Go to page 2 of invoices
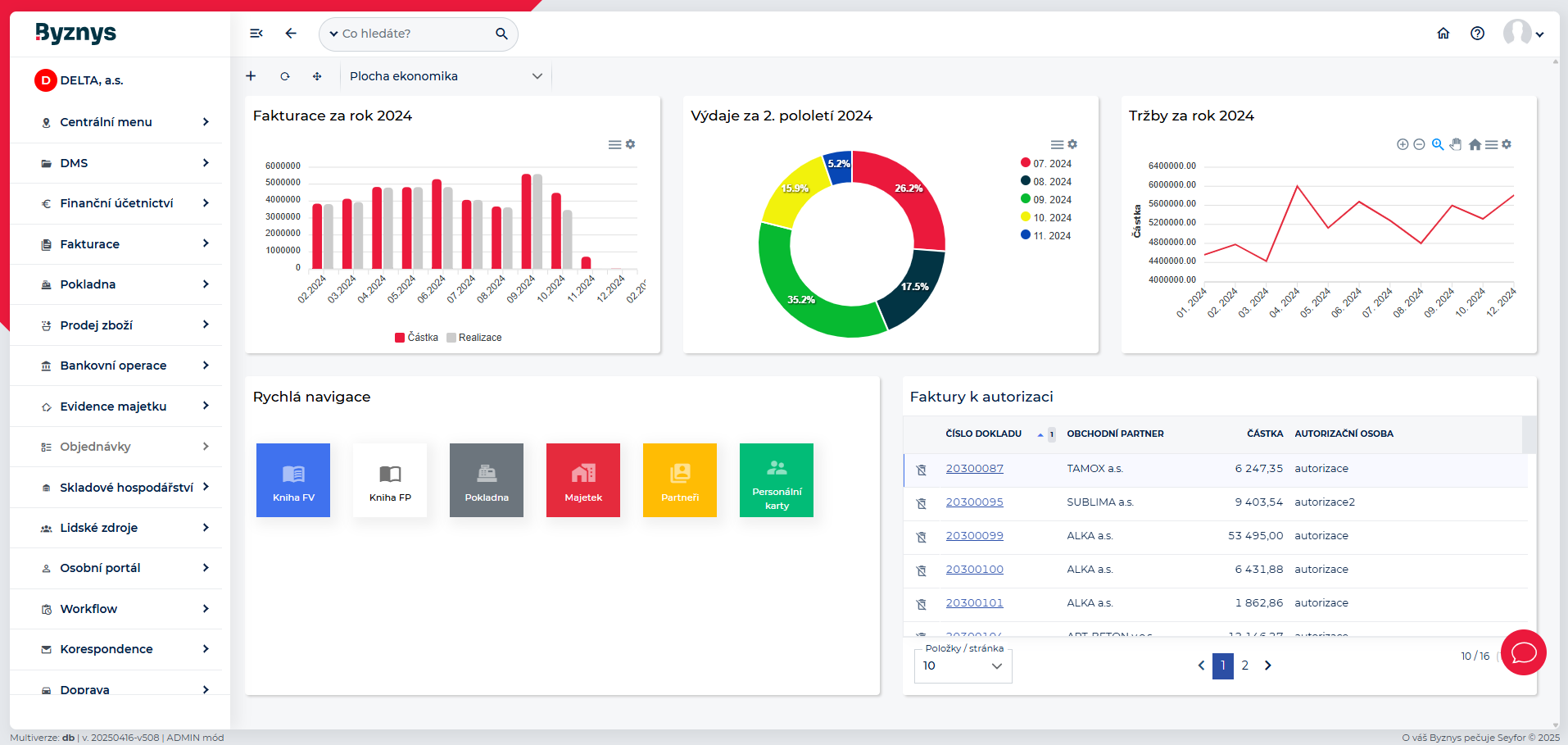The height and width of the screenshot is (745, 1568). click(x=1244, y=666)
